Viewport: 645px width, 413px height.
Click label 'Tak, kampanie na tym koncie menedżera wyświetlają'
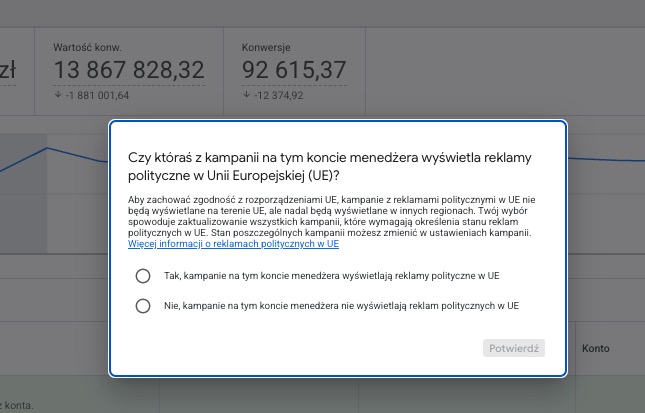332,276
